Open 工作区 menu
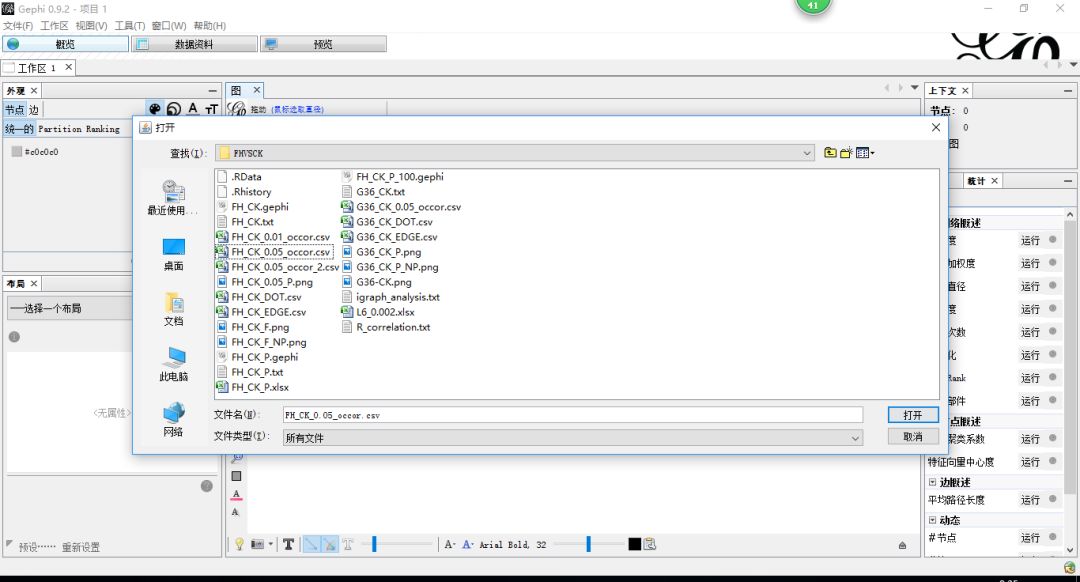The width and height of the screenshot is (1080, 582). point(54,25)
